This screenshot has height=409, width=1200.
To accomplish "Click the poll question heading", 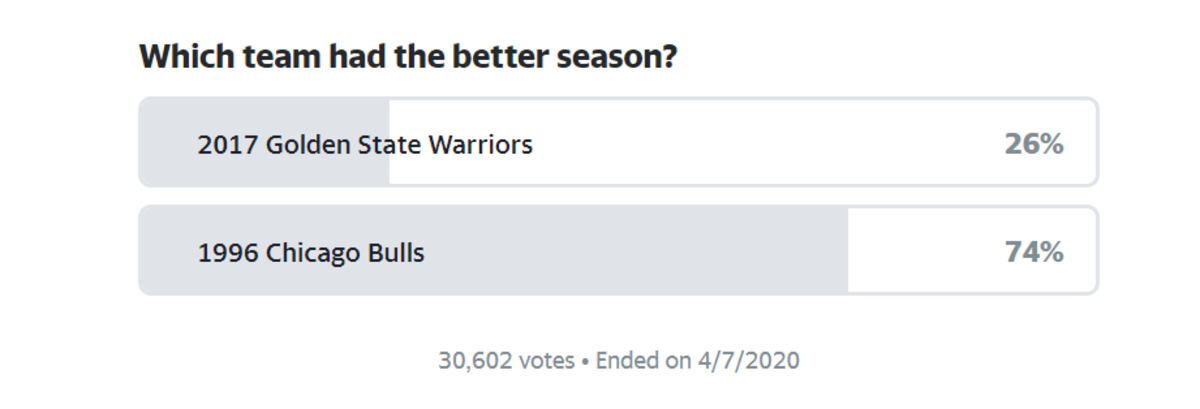I will [408, 56].
